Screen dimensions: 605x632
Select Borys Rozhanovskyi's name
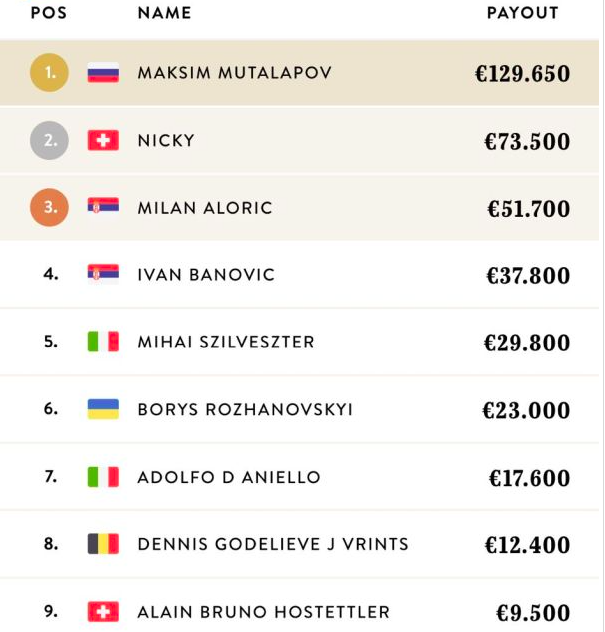coord(245,410)
